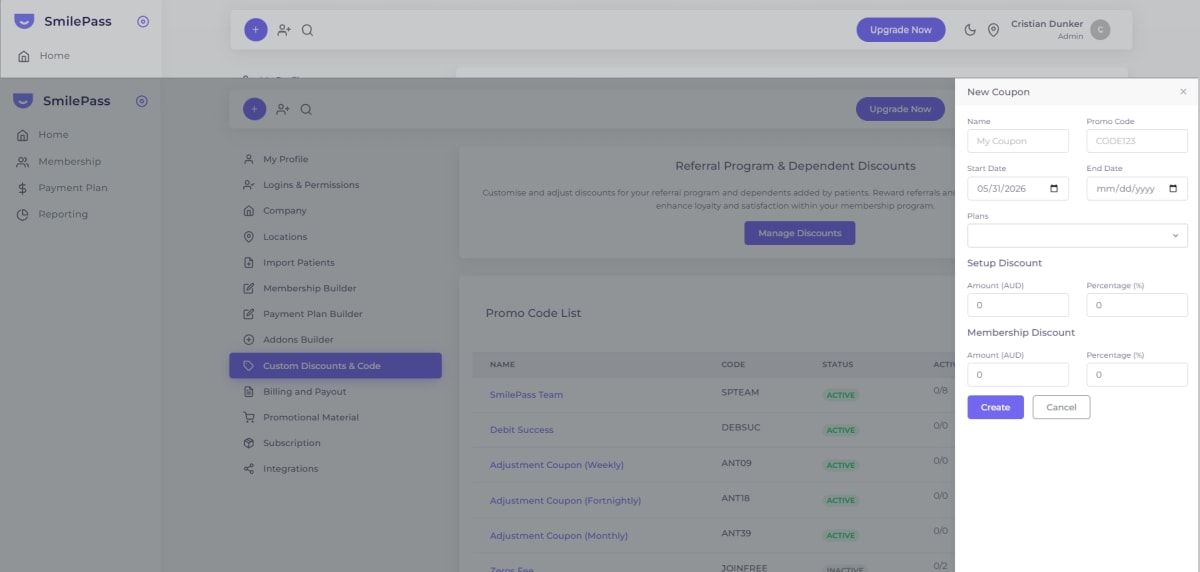Click the Promotional Material cart icon
This screenshot has width=1200, height=572.
[249, 417]
